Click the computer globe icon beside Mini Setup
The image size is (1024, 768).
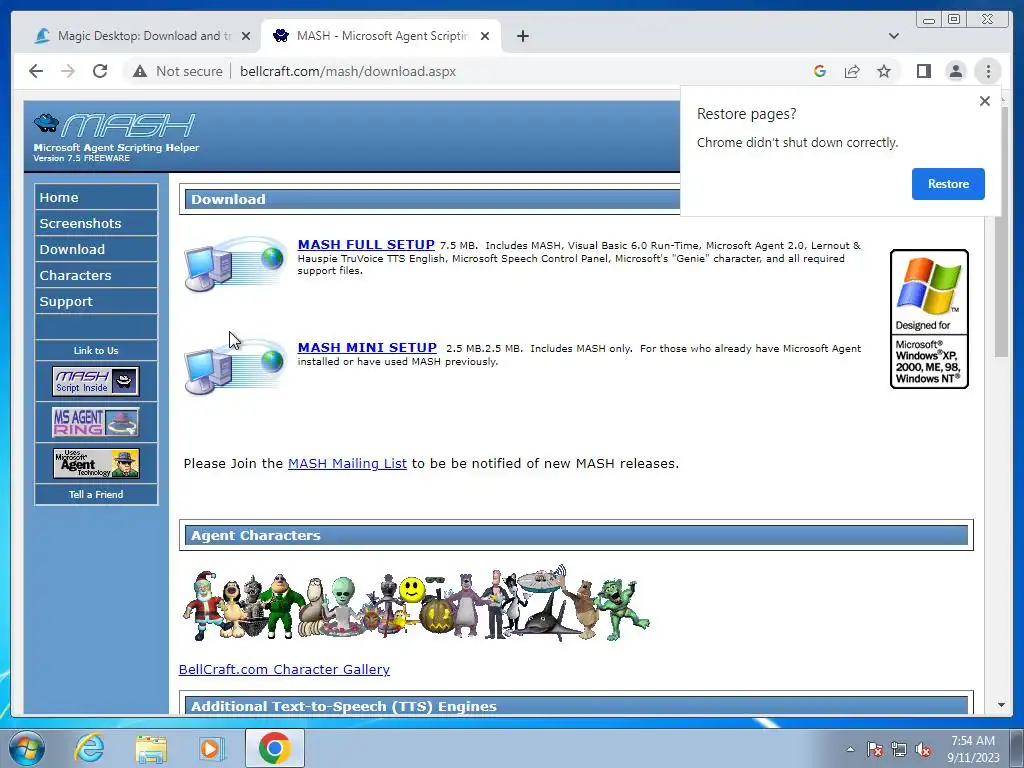[236, 367]
